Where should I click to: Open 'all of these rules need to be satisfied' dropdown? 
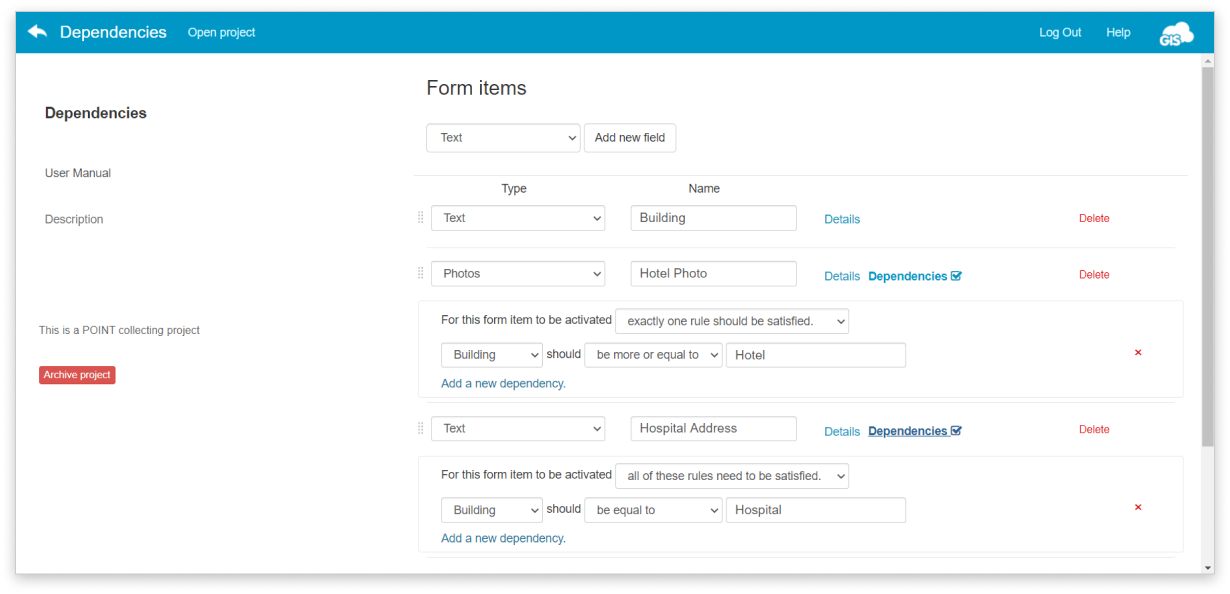click(732, 476)
